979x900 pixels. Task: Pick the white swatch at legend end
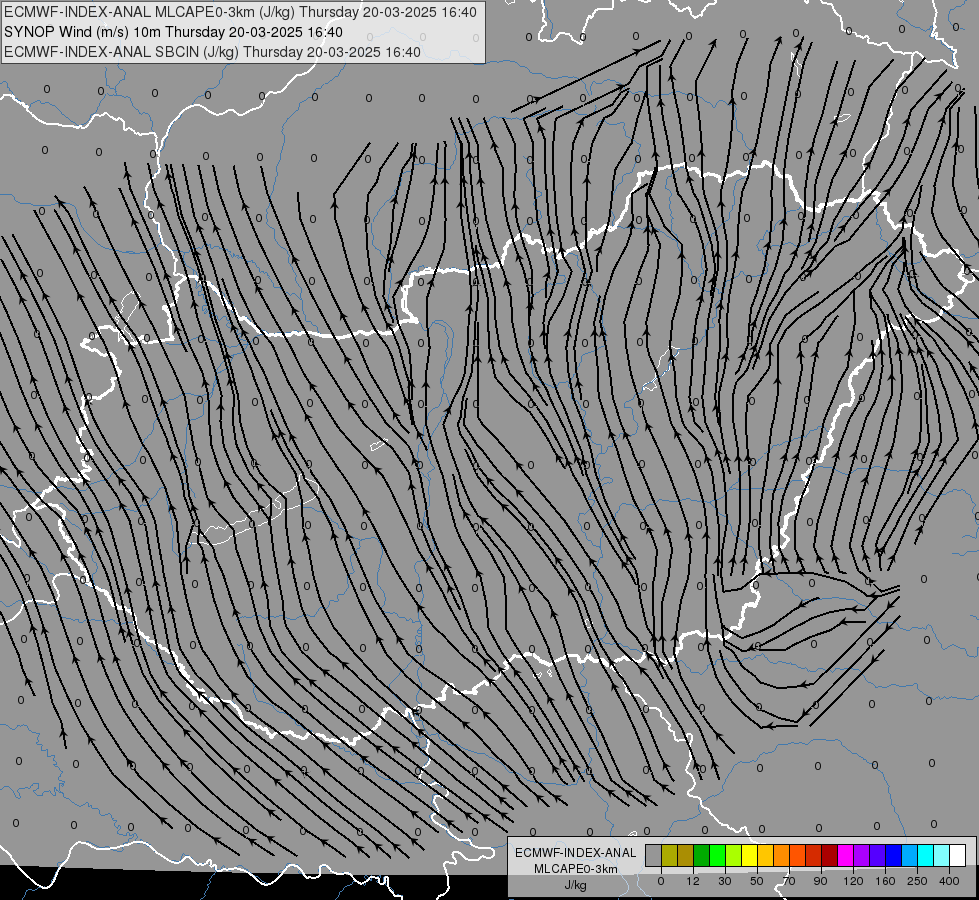pos(958,855)
